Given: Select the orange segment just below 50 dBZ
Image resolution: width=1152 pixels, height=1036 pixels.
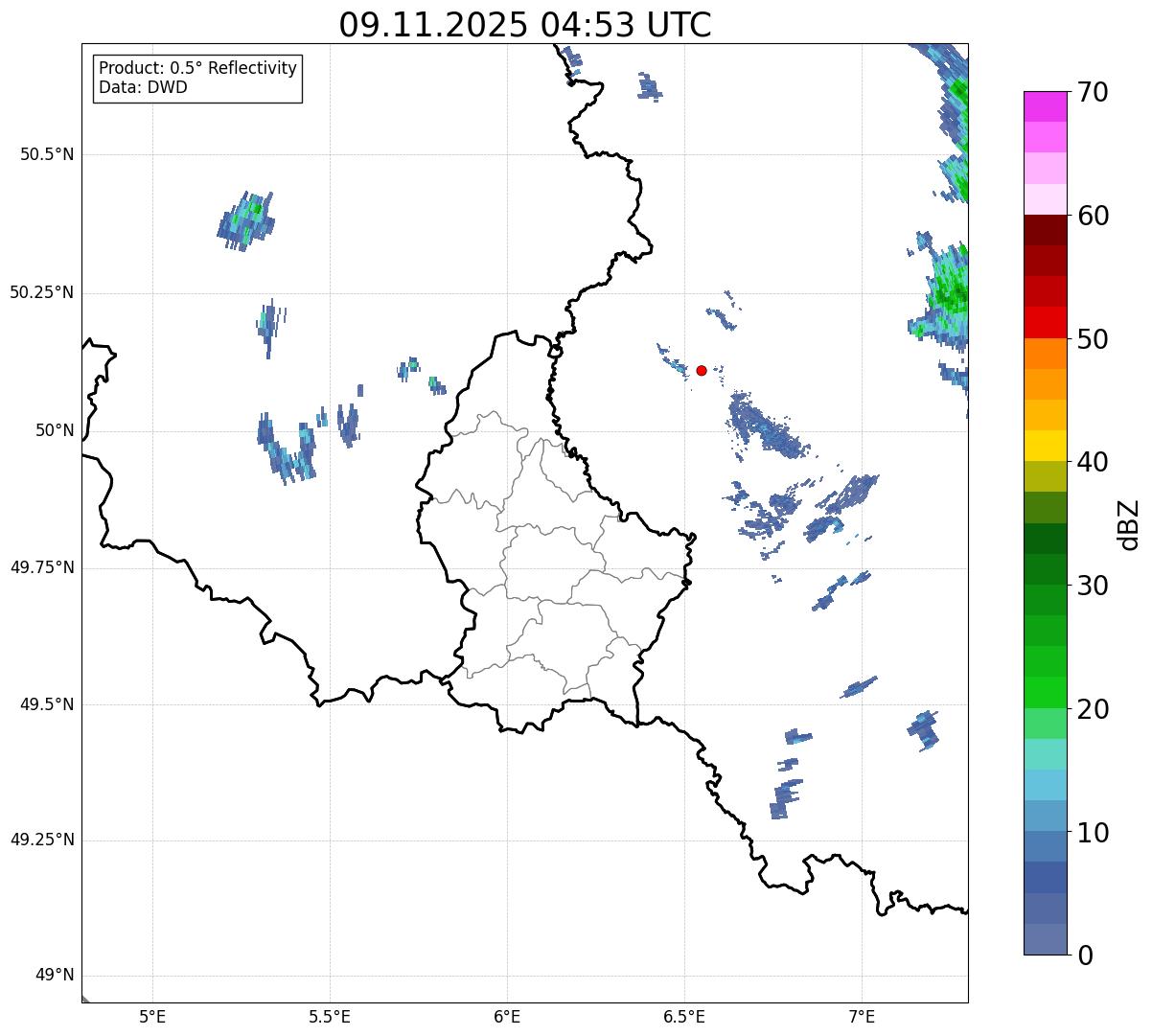Looking at the screenshot, I should (x=1045, y=354).
